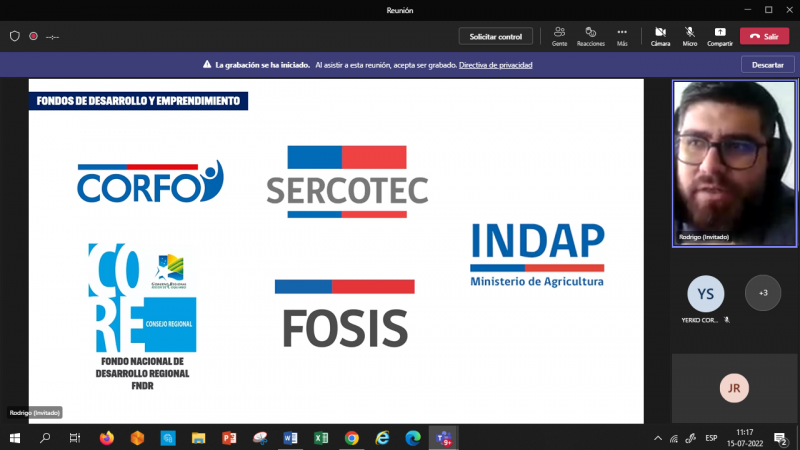
Task: Click the pen tray icon
Action: click(690, 438)
